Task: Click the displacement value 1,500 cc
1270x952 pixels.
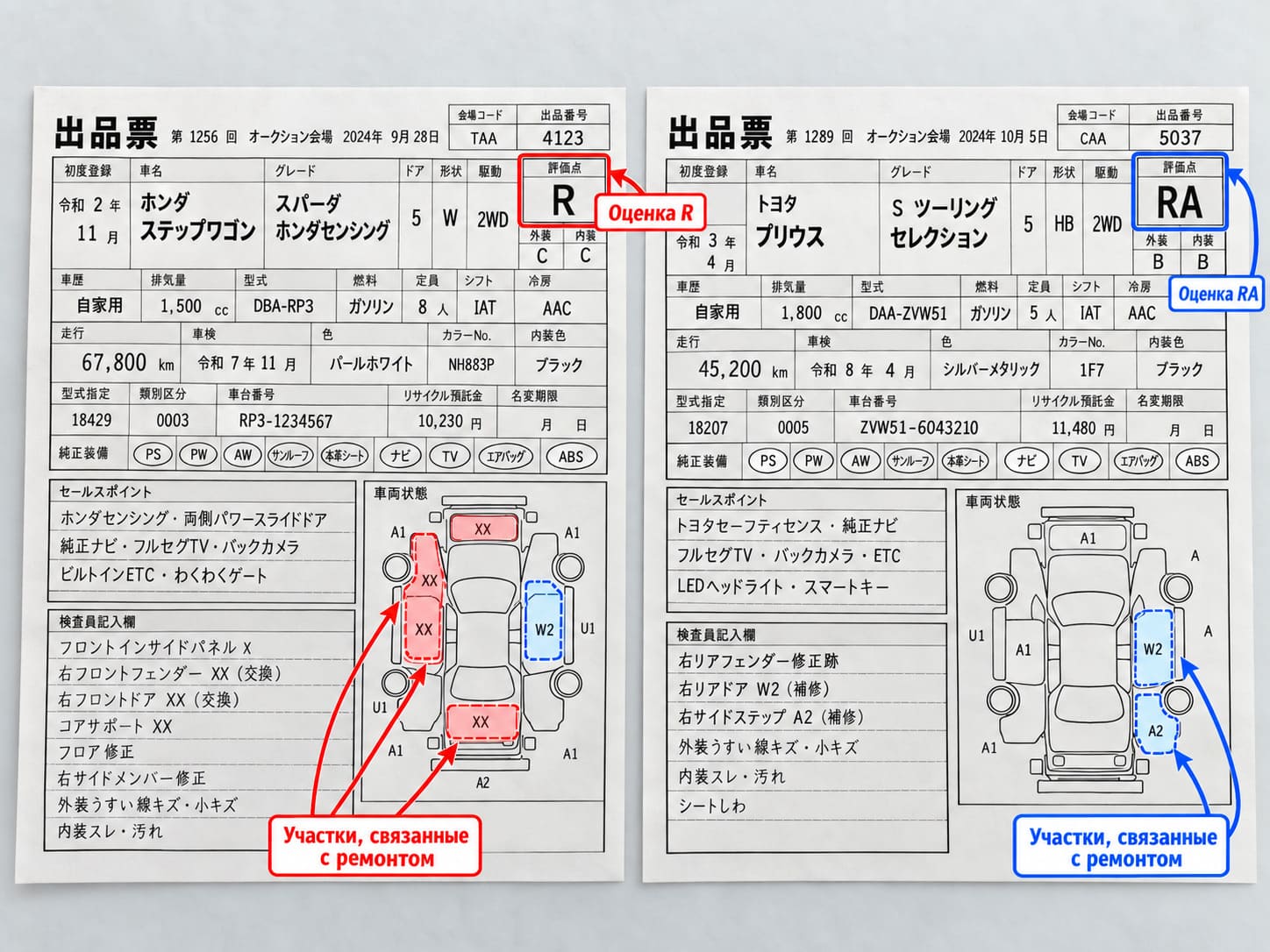Action: click(194, 307)
